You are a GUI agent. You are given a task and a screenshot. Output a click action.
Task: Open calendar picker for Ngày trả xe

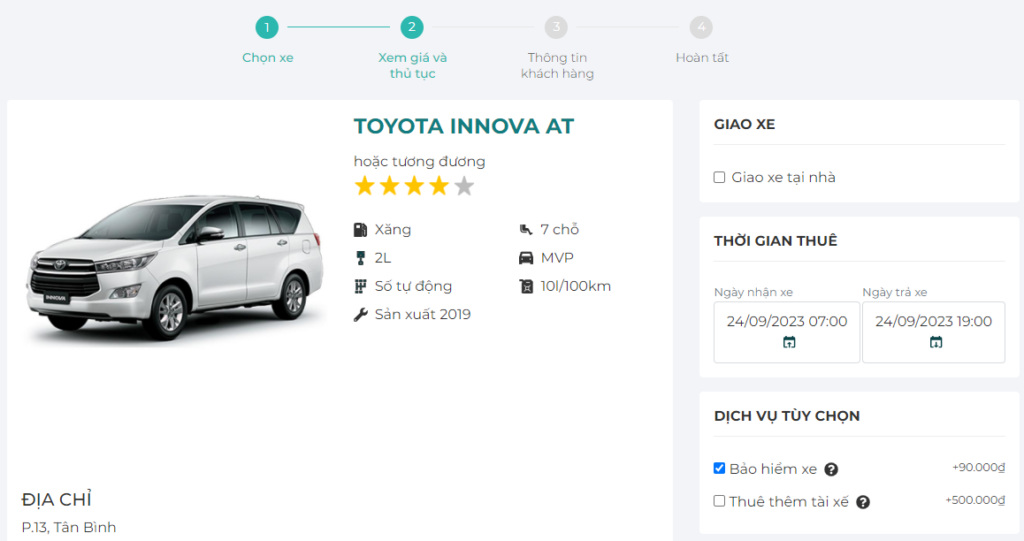coord(936,342)
